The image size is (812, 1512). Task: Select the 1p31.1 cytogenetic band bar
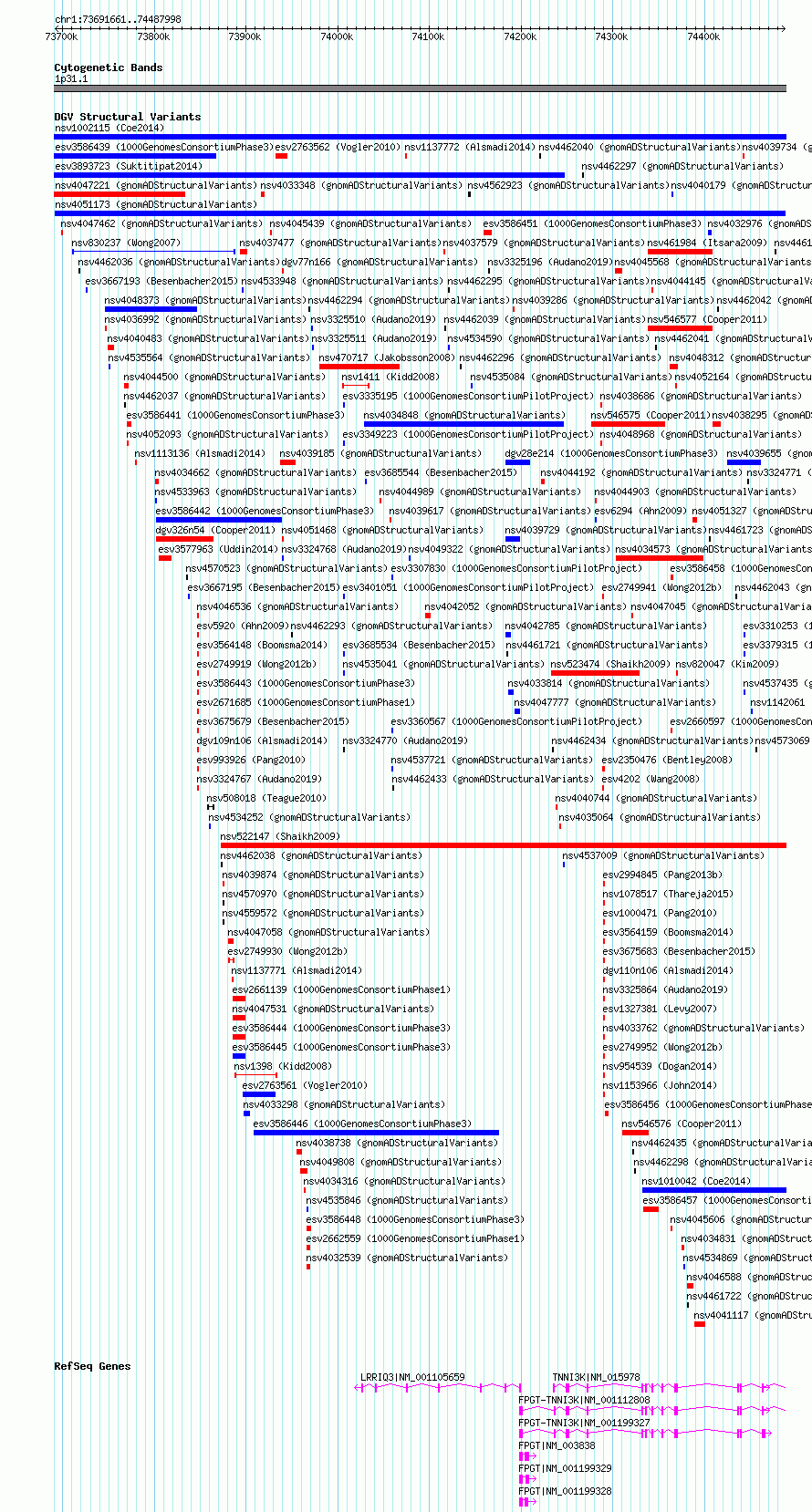coord(420,88)
